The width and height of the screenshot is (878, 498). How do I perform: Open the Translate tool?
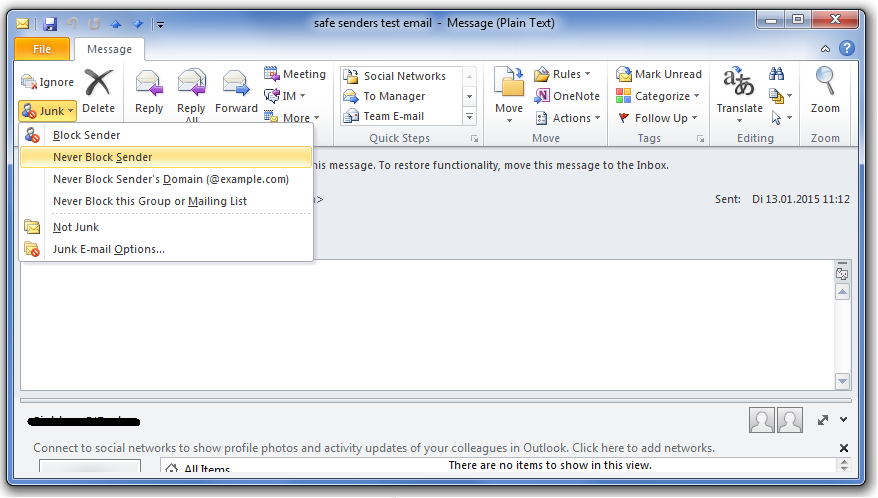click(739, 84)
